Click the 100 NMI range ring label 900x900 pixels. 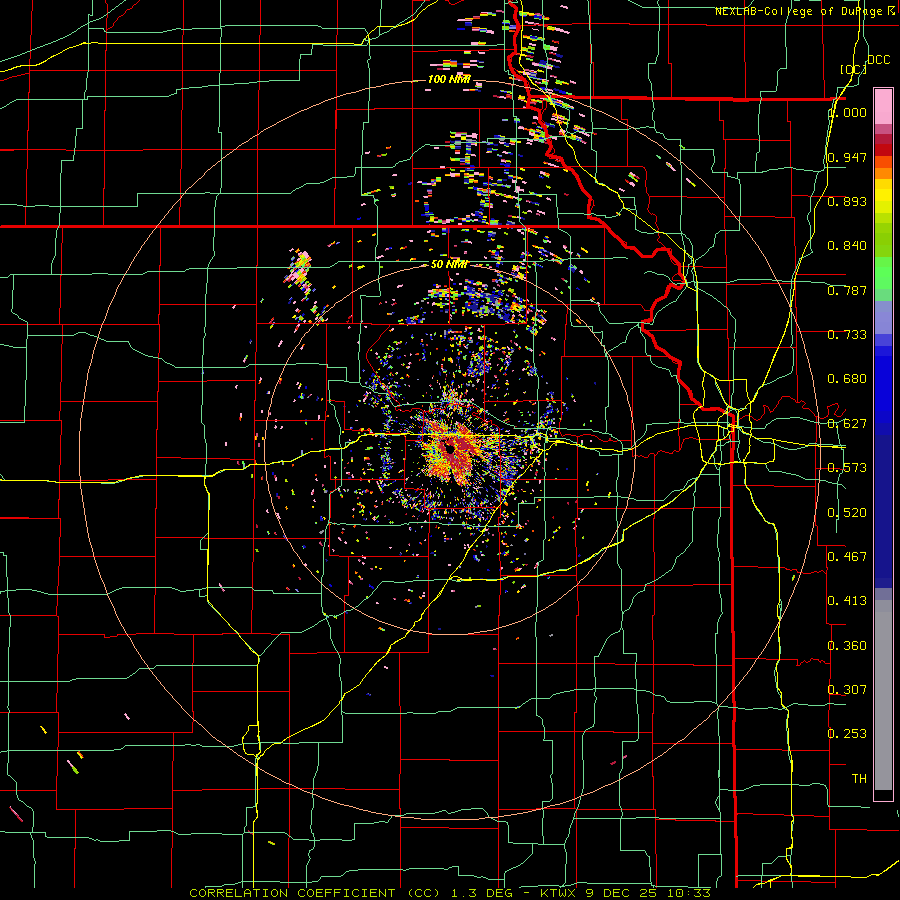[x=449, y=79]
